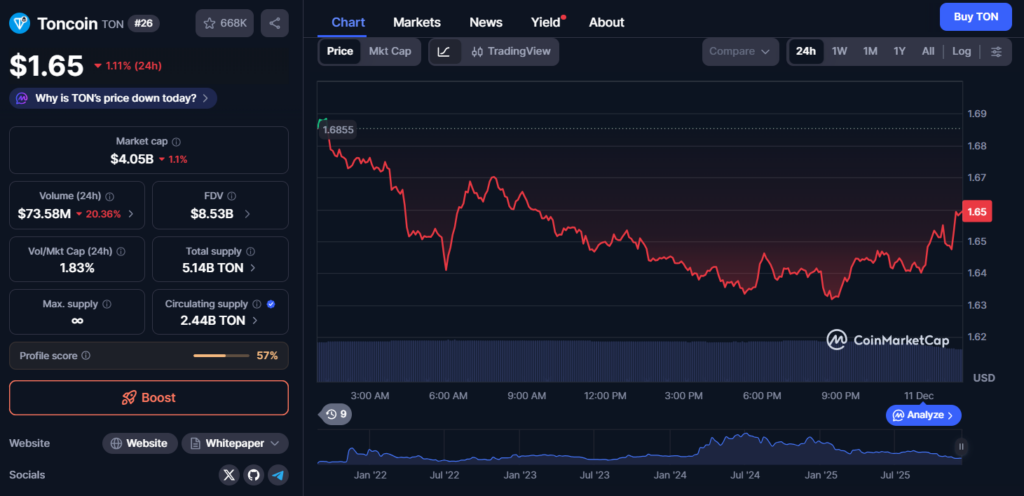Click the line chart type icon
The height and width of the screenshot is (496, 1024).
pos(444,52)
